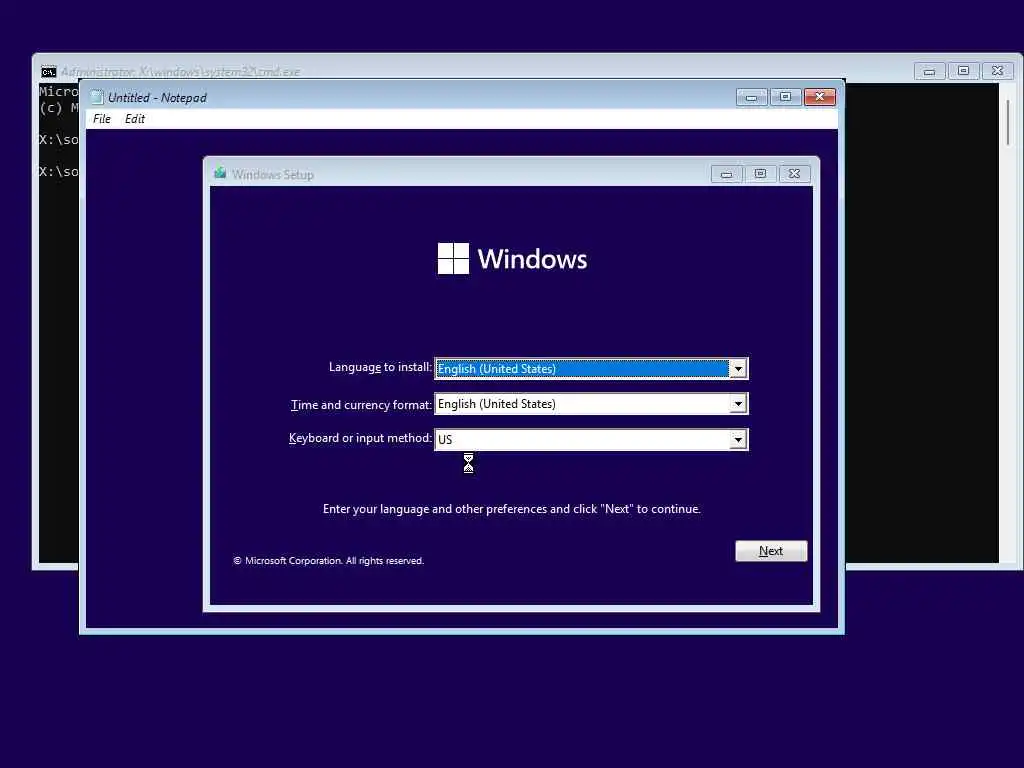1024x768 pixels.
Task: Select the Time and currency format field
Action: [591, 404]
